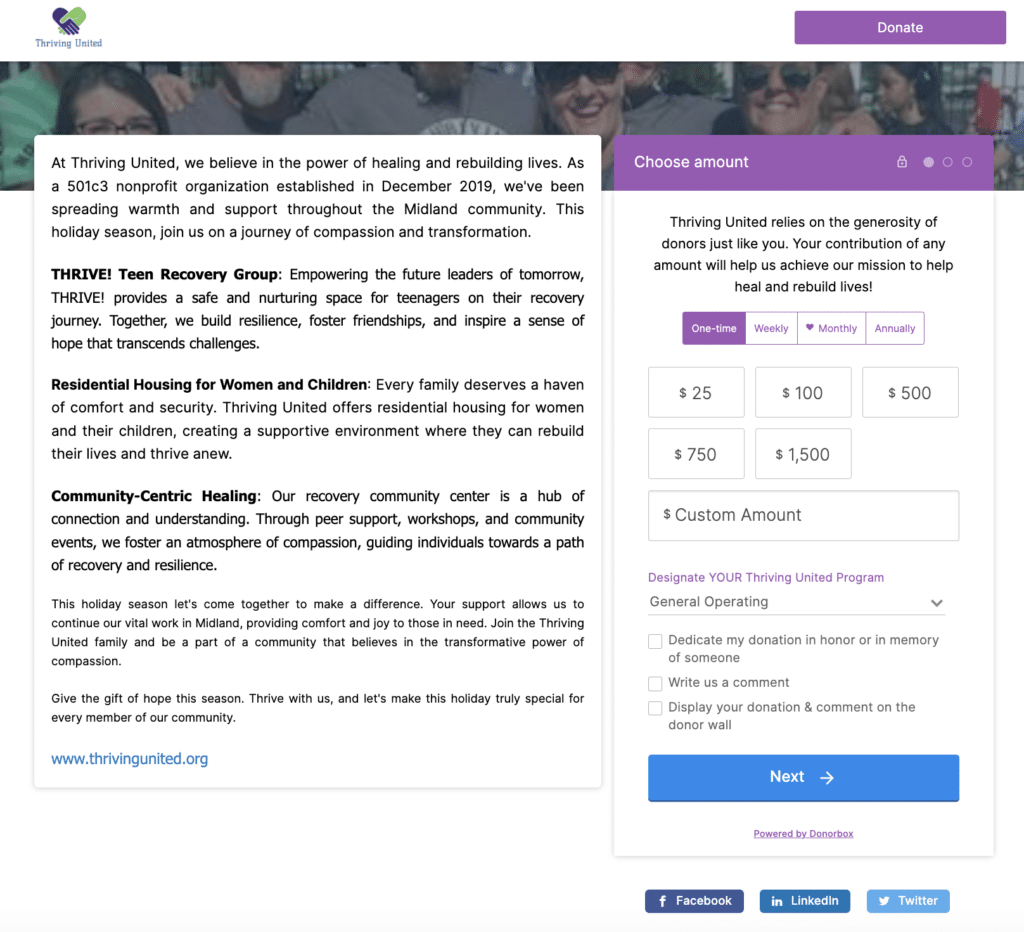Open the www.thrivingunited.org link
Viewport: 1024px width, 932px height.
(129, 758)
